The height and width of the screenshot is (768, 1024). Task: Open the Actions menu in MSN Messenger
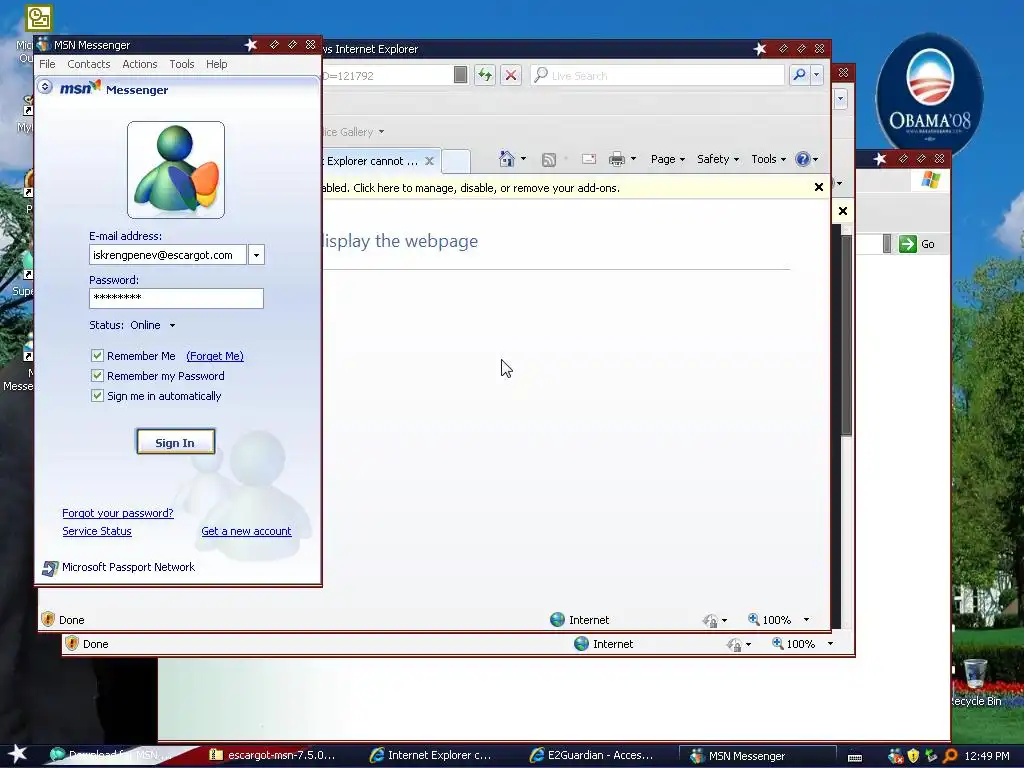[x=140, y=64]
